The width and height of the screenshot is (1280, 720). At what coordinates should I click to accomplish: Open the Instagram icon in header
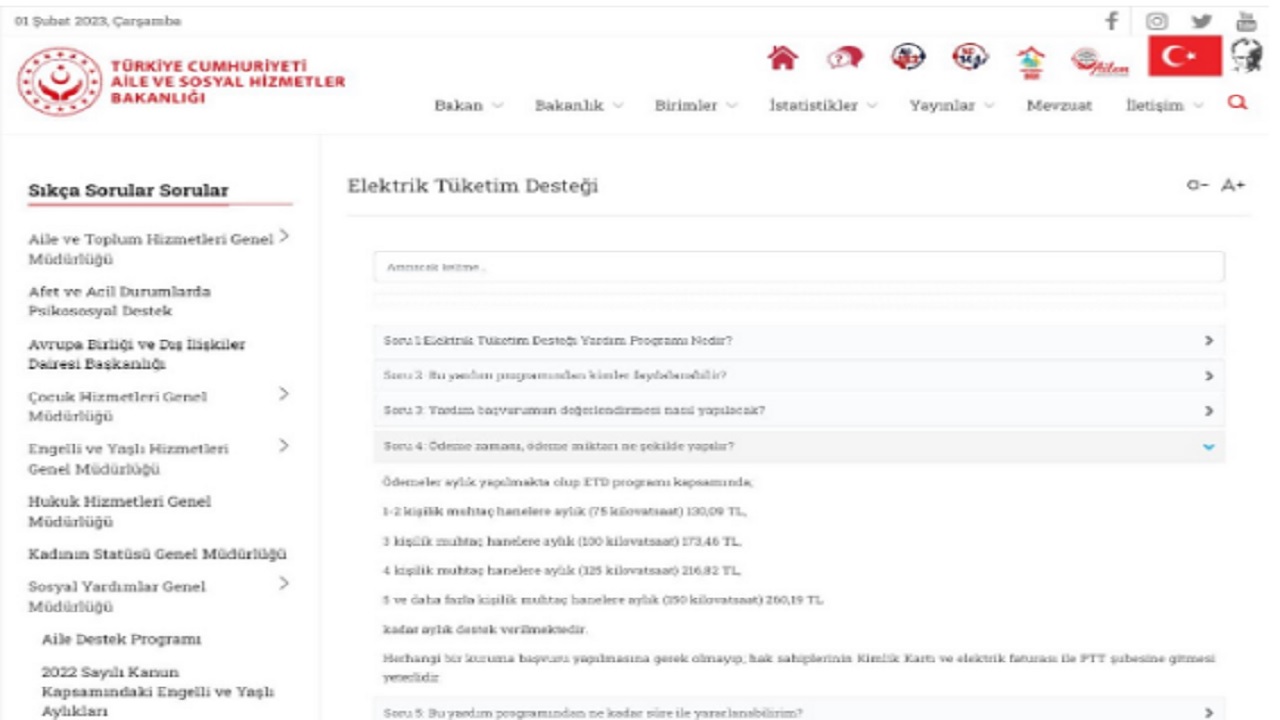[x=1156, y=21]
